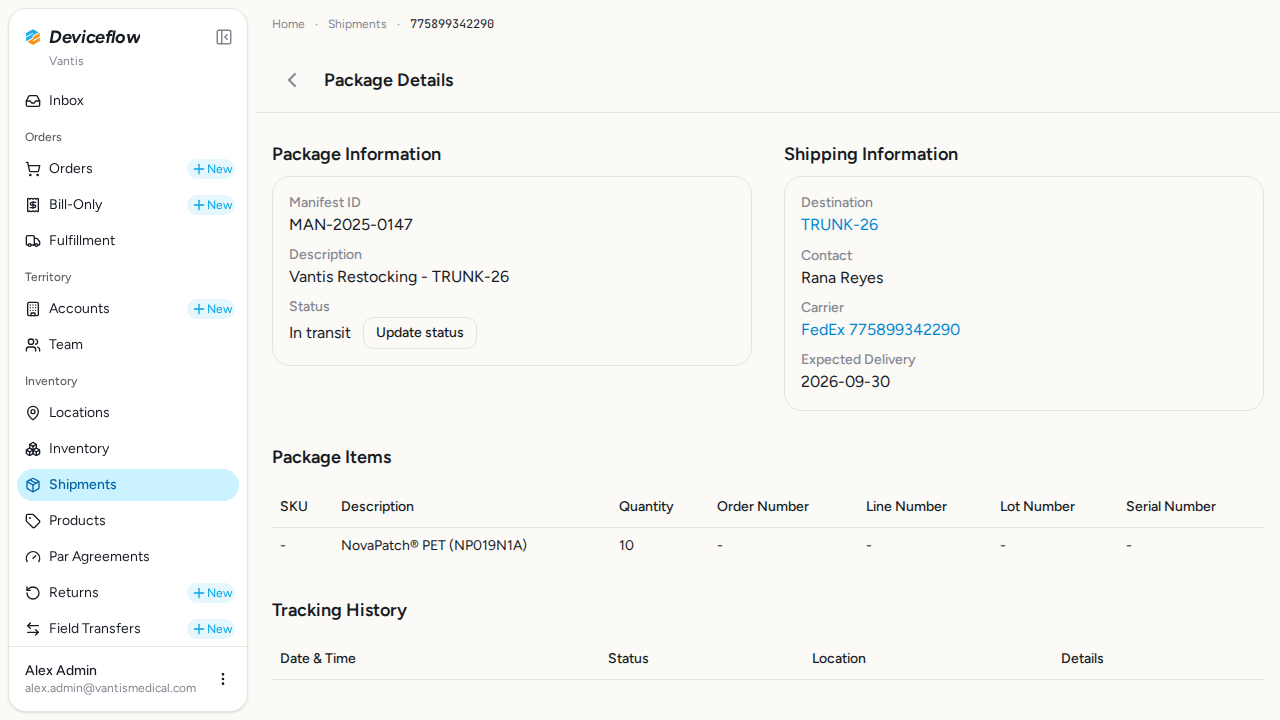Click the Quantity column header

click(x=646, y=507)
